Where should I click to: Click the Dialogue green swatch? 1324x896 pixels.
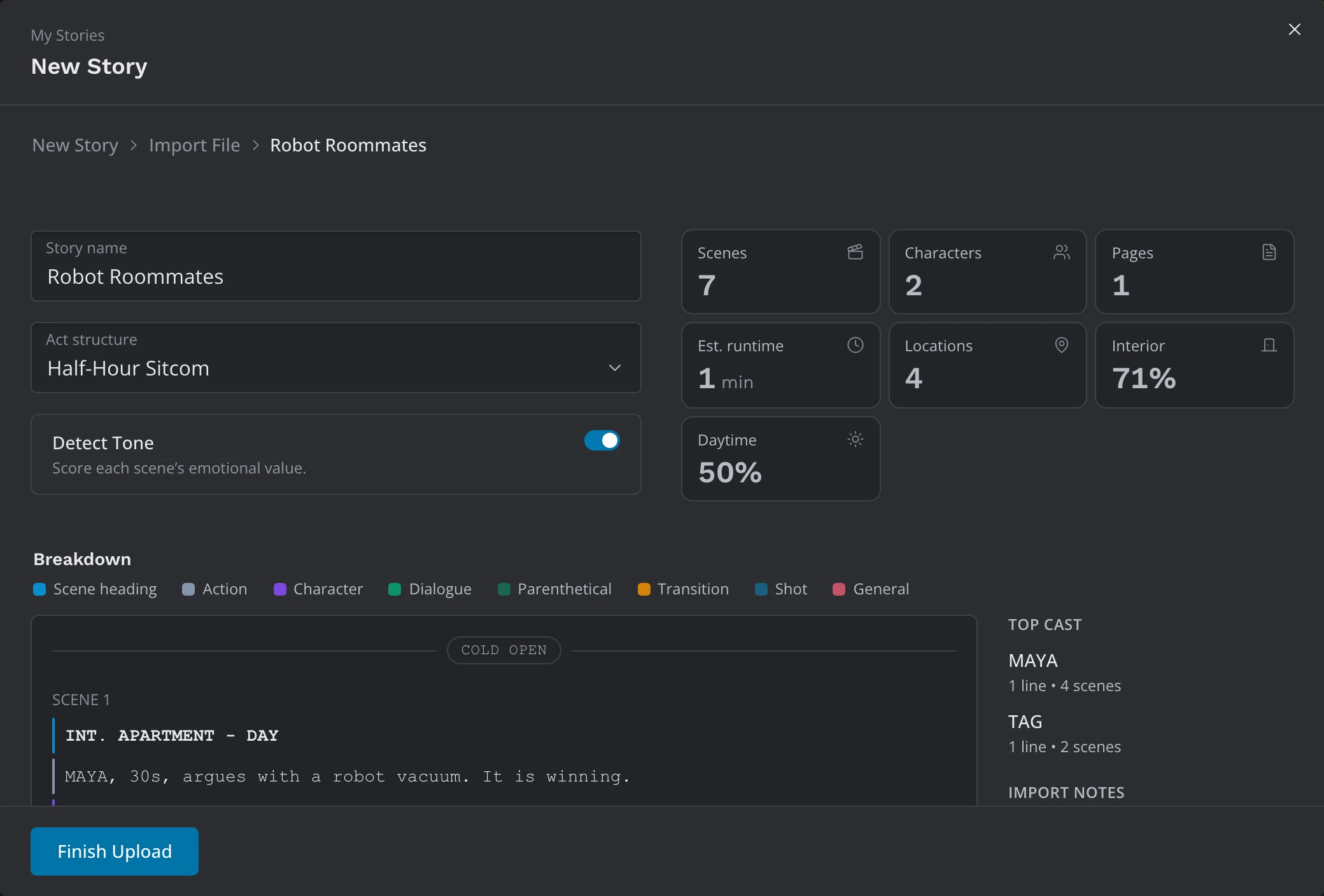click(x=395, y=589)
